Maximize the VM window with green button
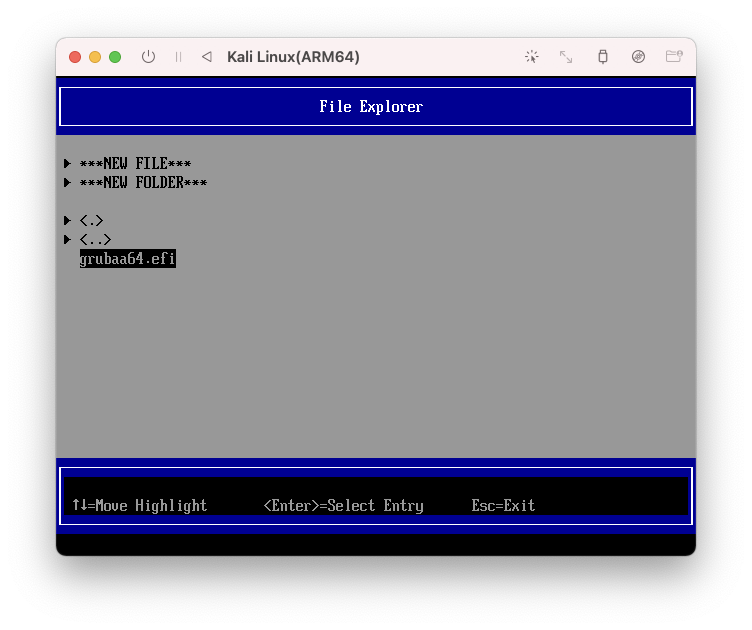752x630 pixels. tap(115, 57)
